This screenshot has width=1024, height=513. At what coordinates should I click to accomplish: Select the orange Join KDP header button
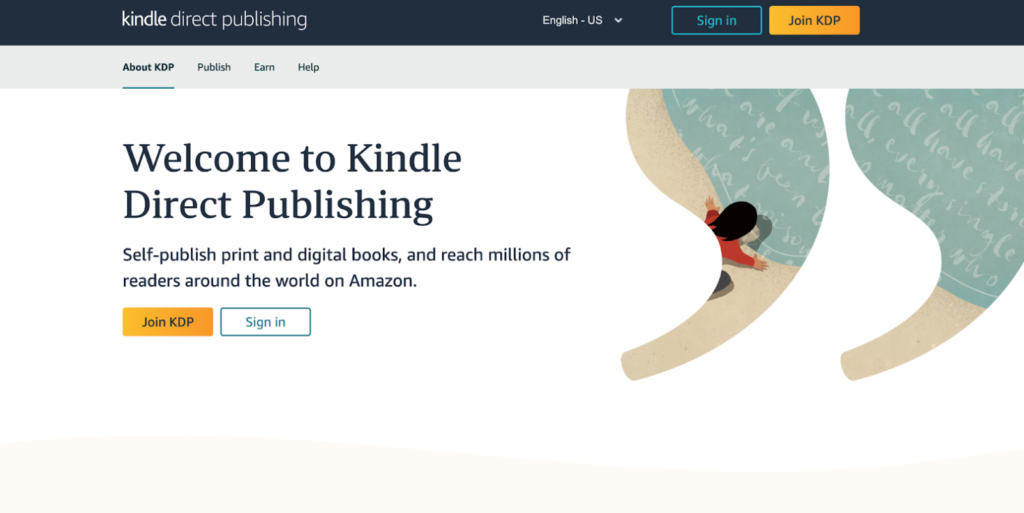click(x=814, y=20)
